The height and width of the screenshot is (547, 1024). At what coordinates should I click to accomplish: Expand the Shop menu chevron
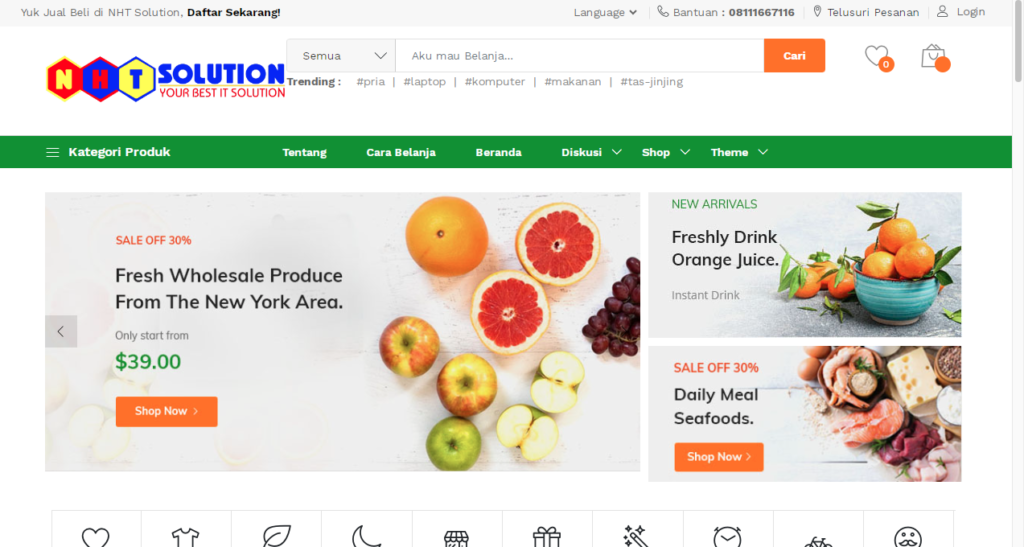tap(685, 152)
